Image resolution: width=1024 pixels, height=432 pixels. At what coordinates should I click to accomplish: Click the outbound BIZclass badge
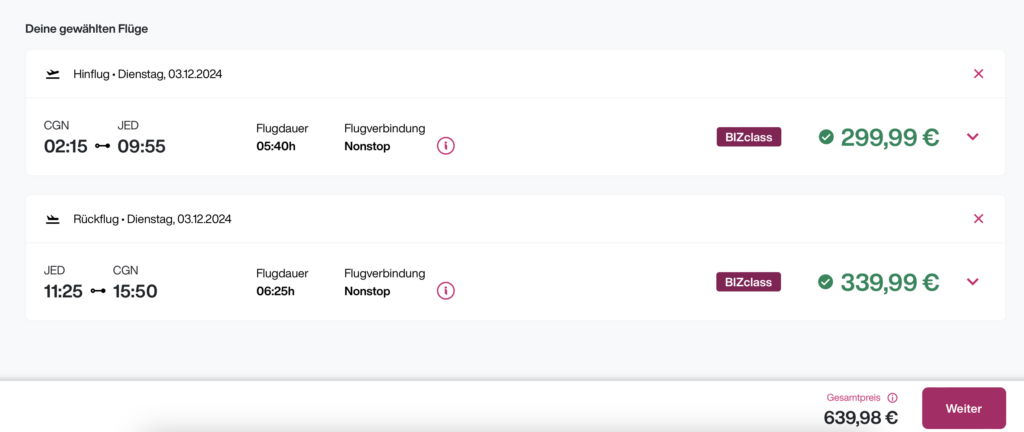point(748,137)
